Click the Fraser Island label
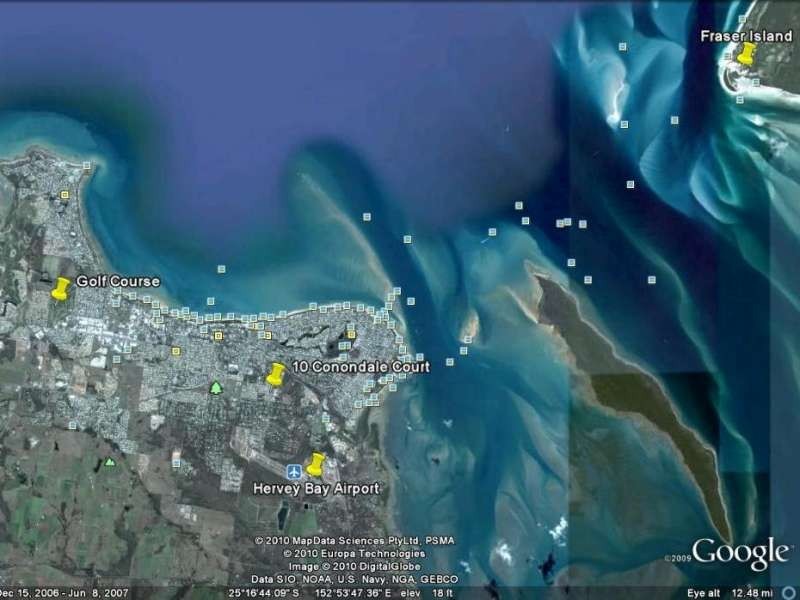The height and width of the screenshot is (600, 800). point(746,36)
